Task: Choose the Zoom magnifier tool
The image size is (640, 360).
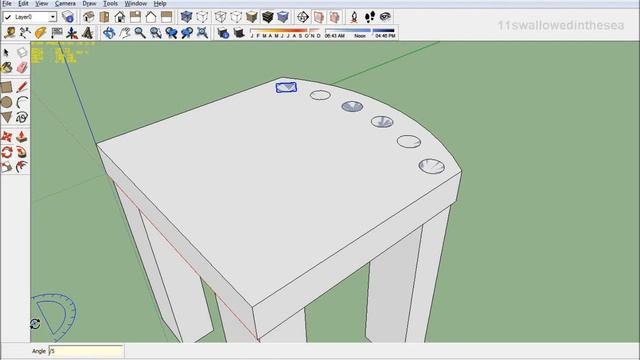Action: 140,33
